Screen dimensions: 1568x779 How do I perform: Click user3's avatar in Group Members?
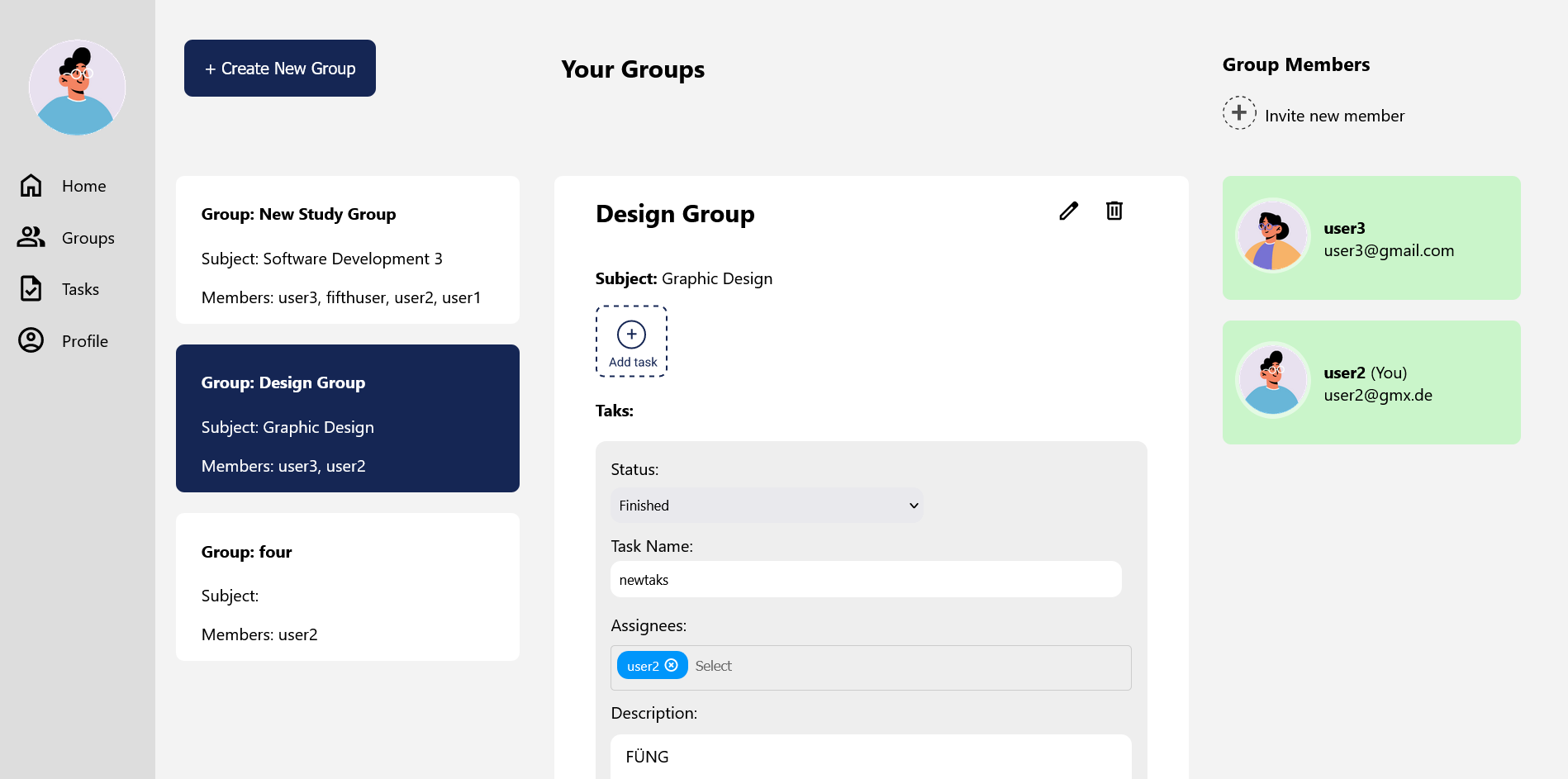point(1272,236)
